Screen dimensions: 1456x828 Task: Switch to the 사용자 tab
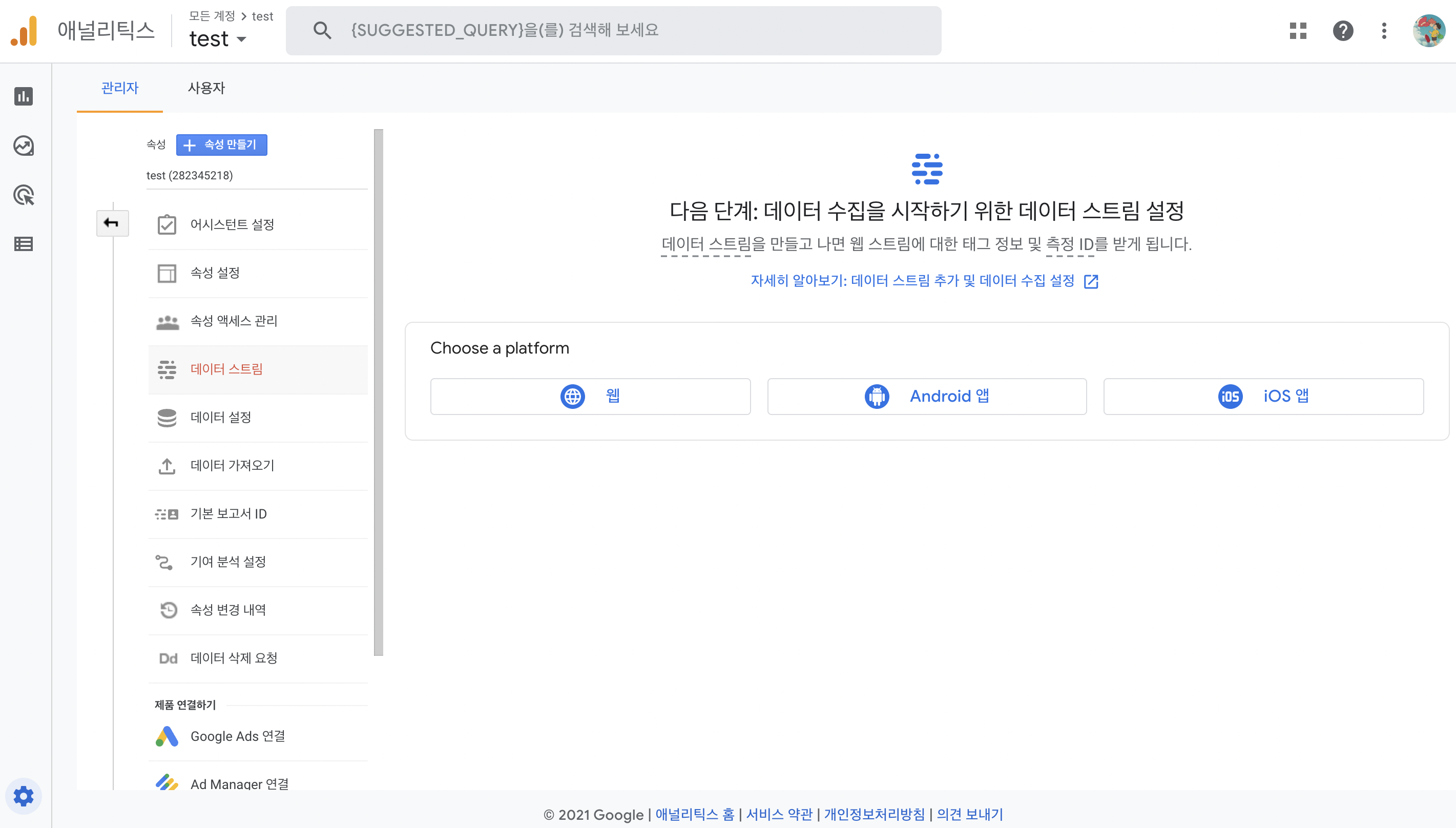[206, 88]
